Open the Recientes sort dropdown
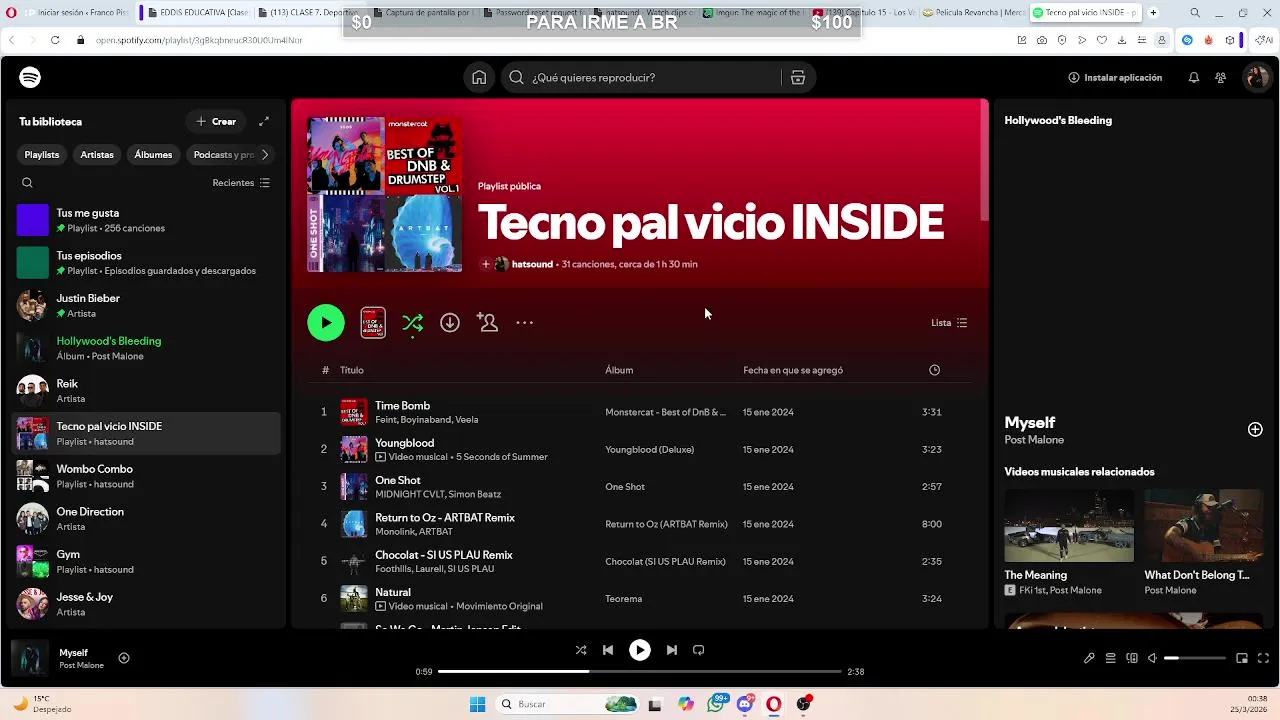The height and width of the screenshot is (720, 1280). click(241, 183)
